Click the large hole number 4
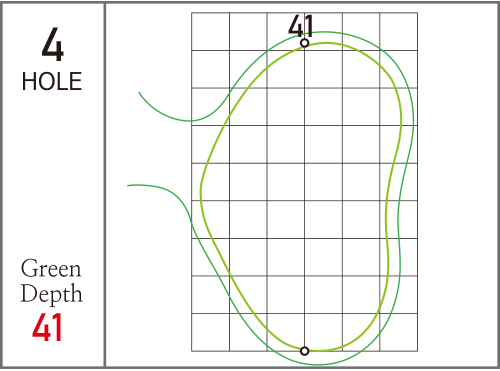The width and height of the screenshot is (500, 371). pos(53,45)
